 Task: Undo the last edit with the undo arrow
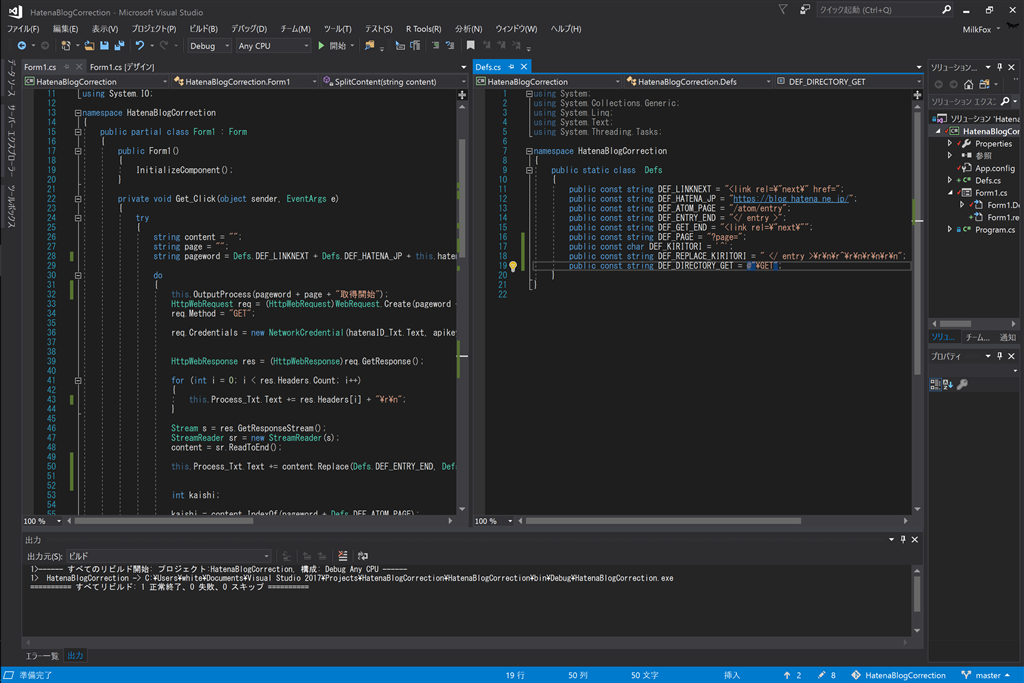pos(140,46)
